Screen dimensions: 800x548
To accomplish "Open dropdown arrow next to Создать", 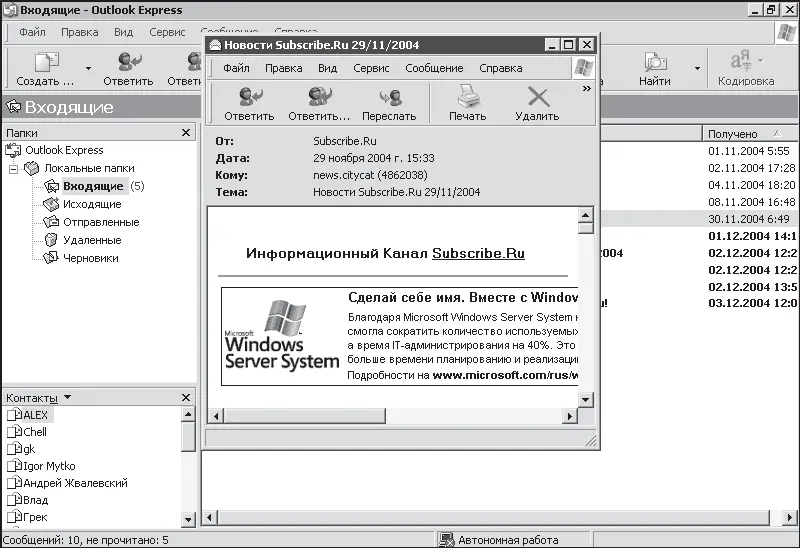I will pyautogui.click(x=88, y=68).
